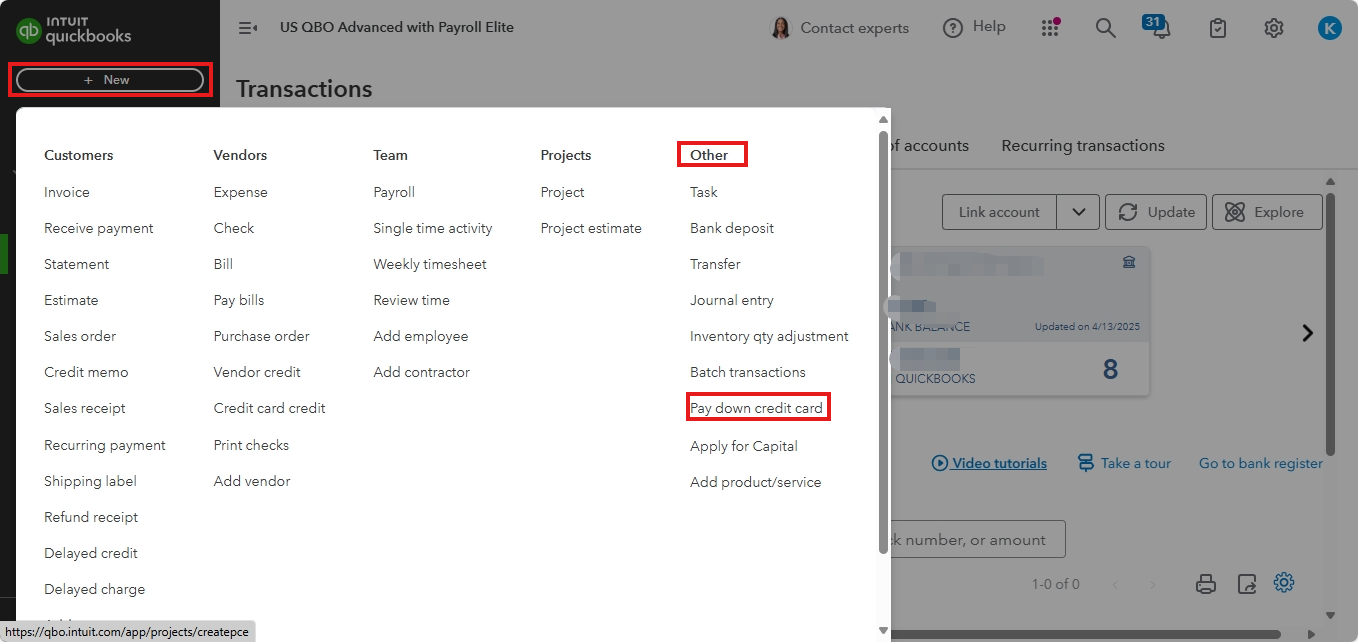
Task: Choose Vendor credit menu item
Action: [257, 372]
